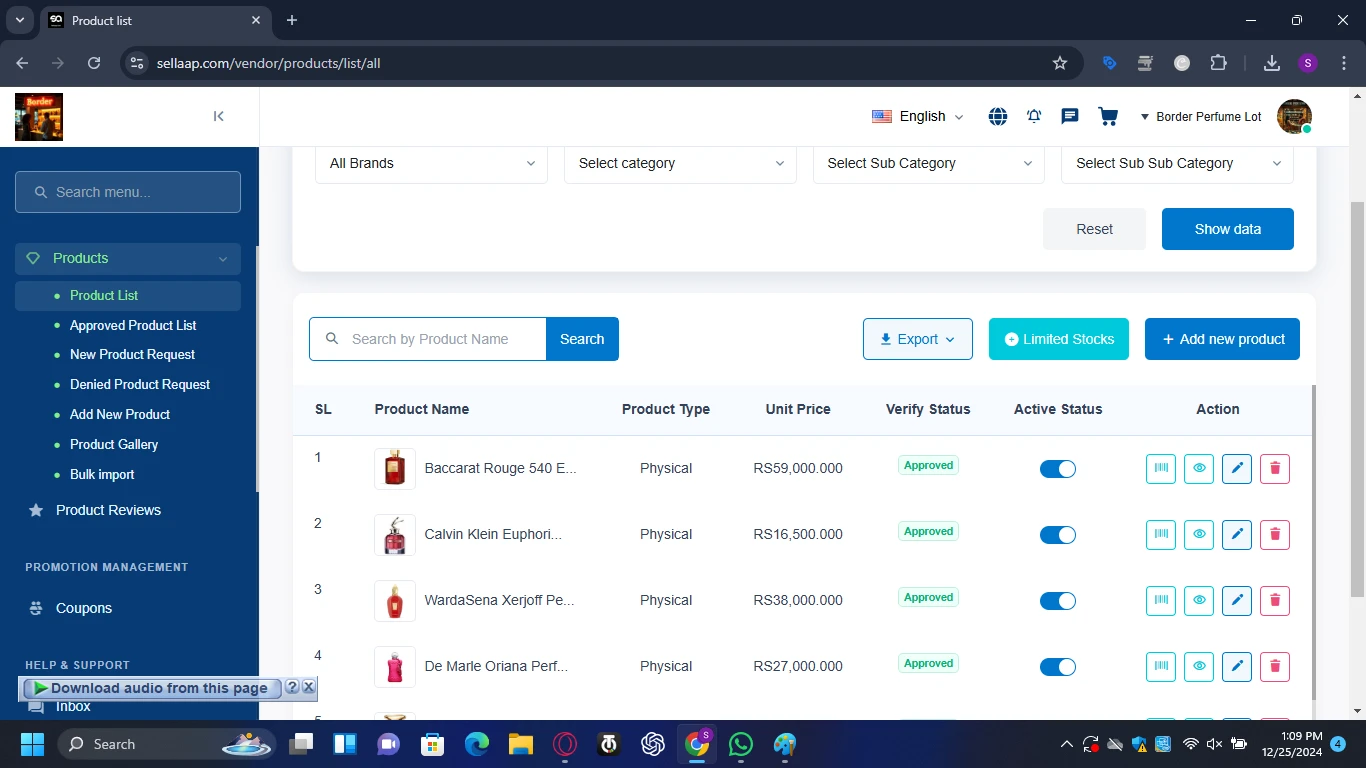Open the browser Extensions puzzle icon
Image resolution: width=1366 pixels, height=768 pixels.
[x=1218, y=63]
